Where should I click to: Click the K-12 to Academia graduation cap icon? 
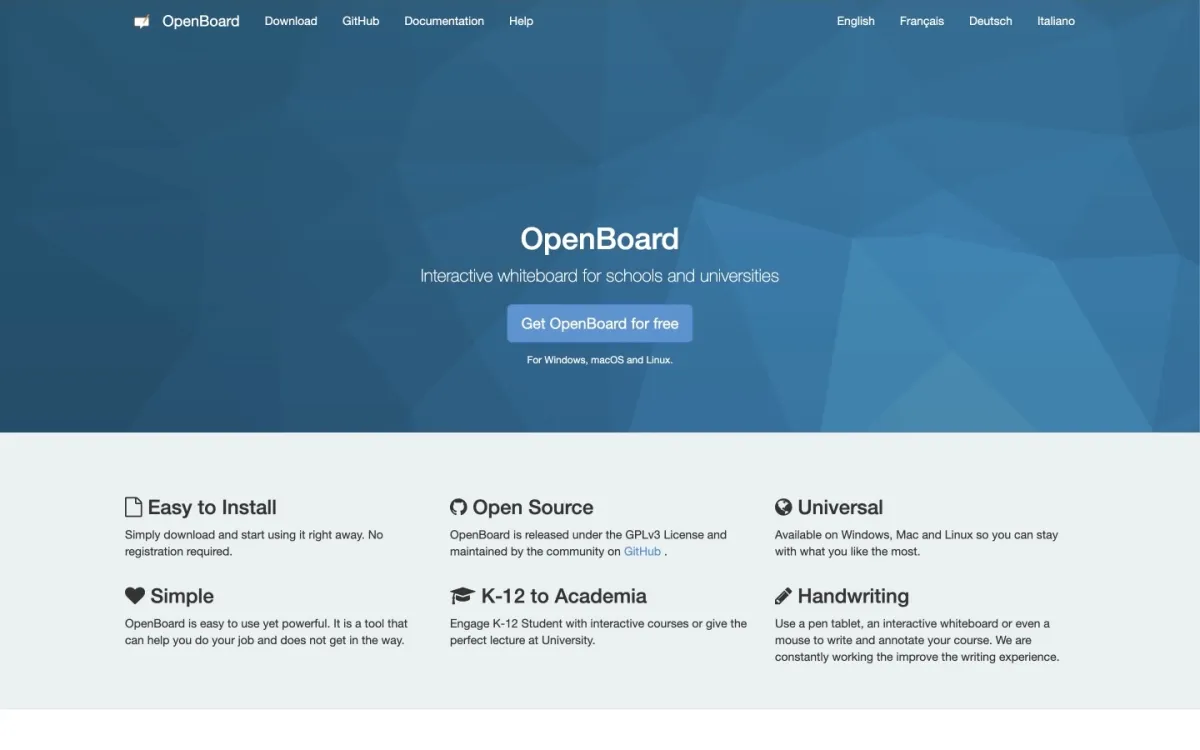pyautogui.click(x=461, y=595)
